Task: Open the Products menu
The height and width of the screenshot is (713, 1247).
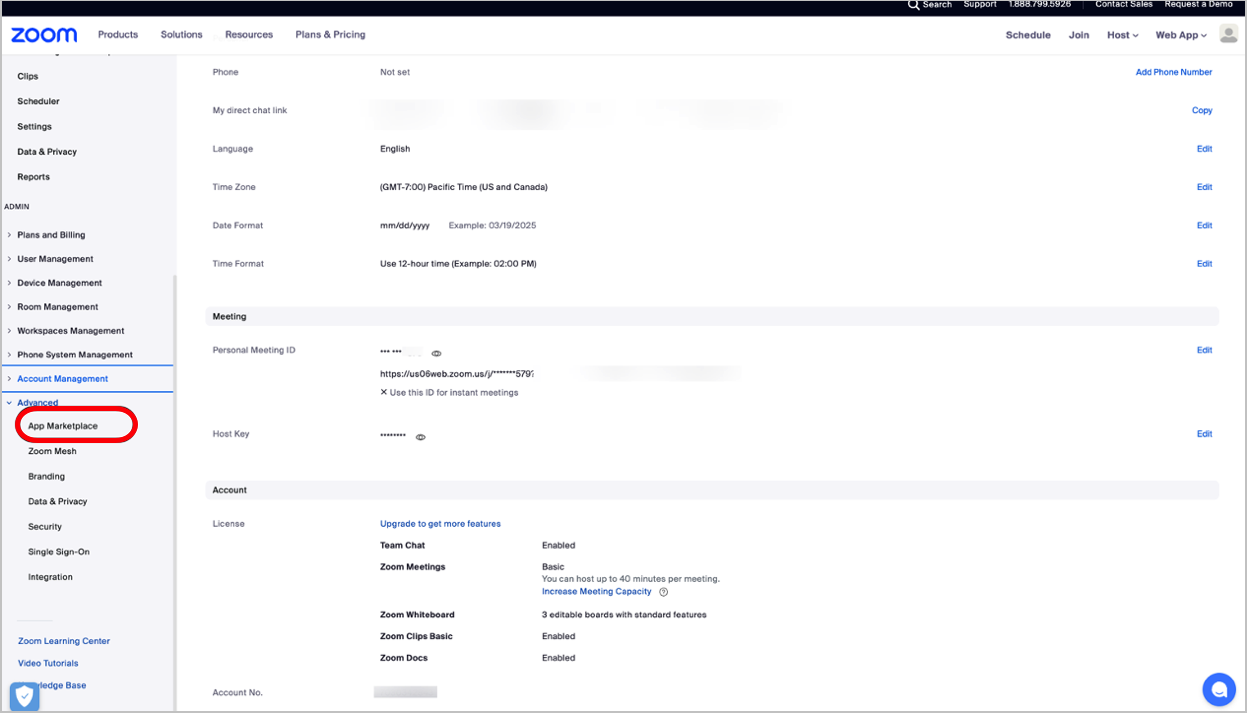Action: tap(118, 35)
